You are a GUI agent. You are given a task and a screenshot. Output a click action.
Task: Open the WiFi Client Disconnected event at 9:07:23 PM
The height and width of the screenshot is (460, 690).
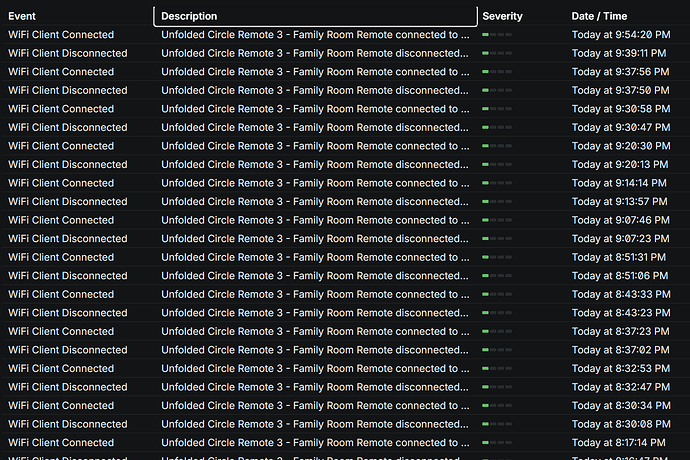click(x=68, y=238)
